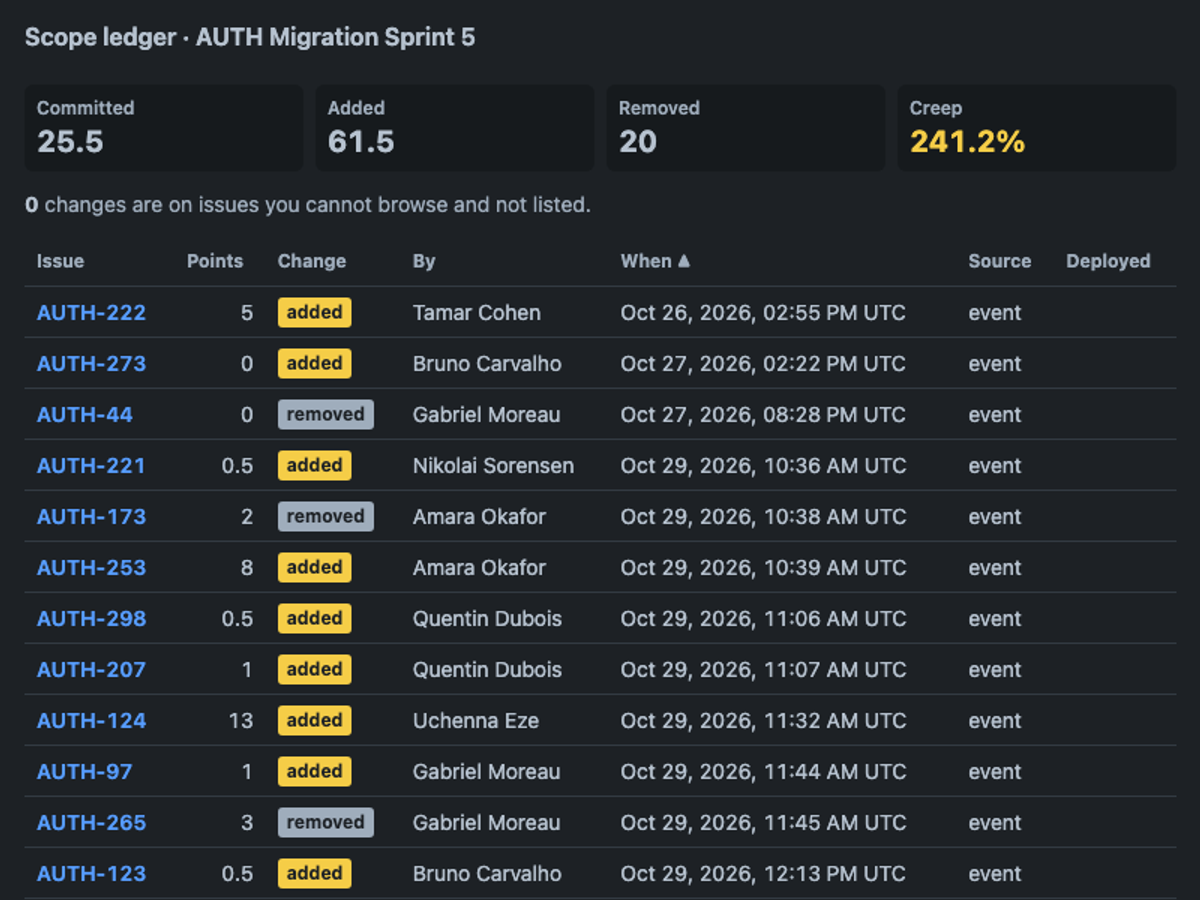This screenshot has height=900, width=1200.
Task: Follow the AUTH-44 link
Action: [85, 415]
